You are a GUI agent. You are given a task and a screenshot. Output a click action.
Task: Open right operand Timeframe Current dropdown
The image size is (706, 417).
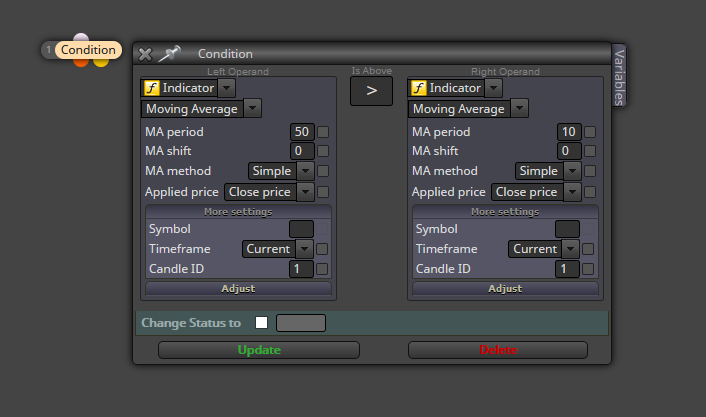click(544, 249)
